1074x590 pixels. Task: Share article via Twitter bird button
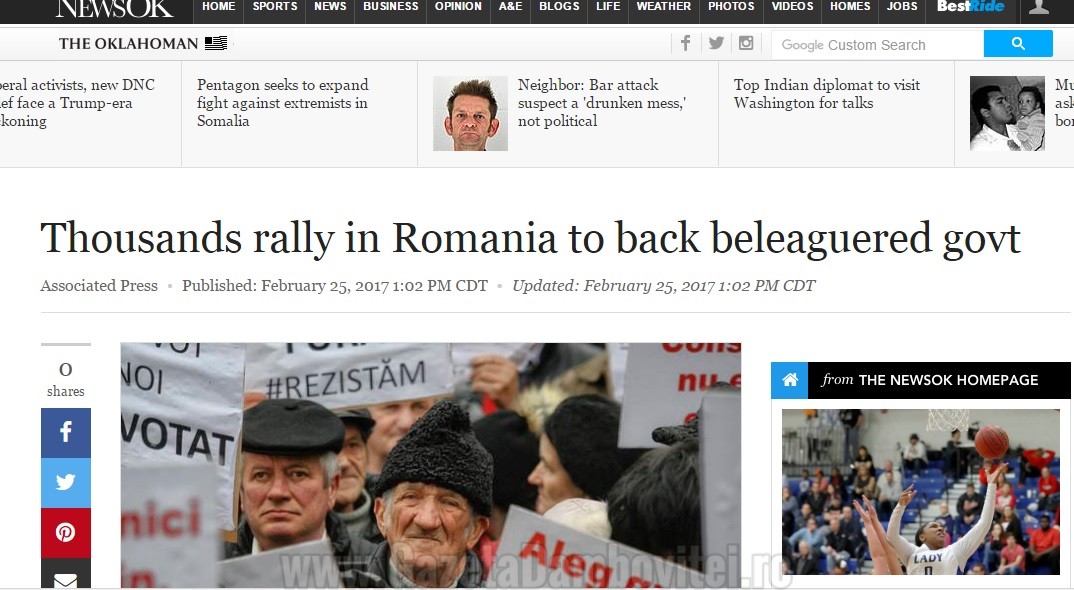[x=66, y=482]
